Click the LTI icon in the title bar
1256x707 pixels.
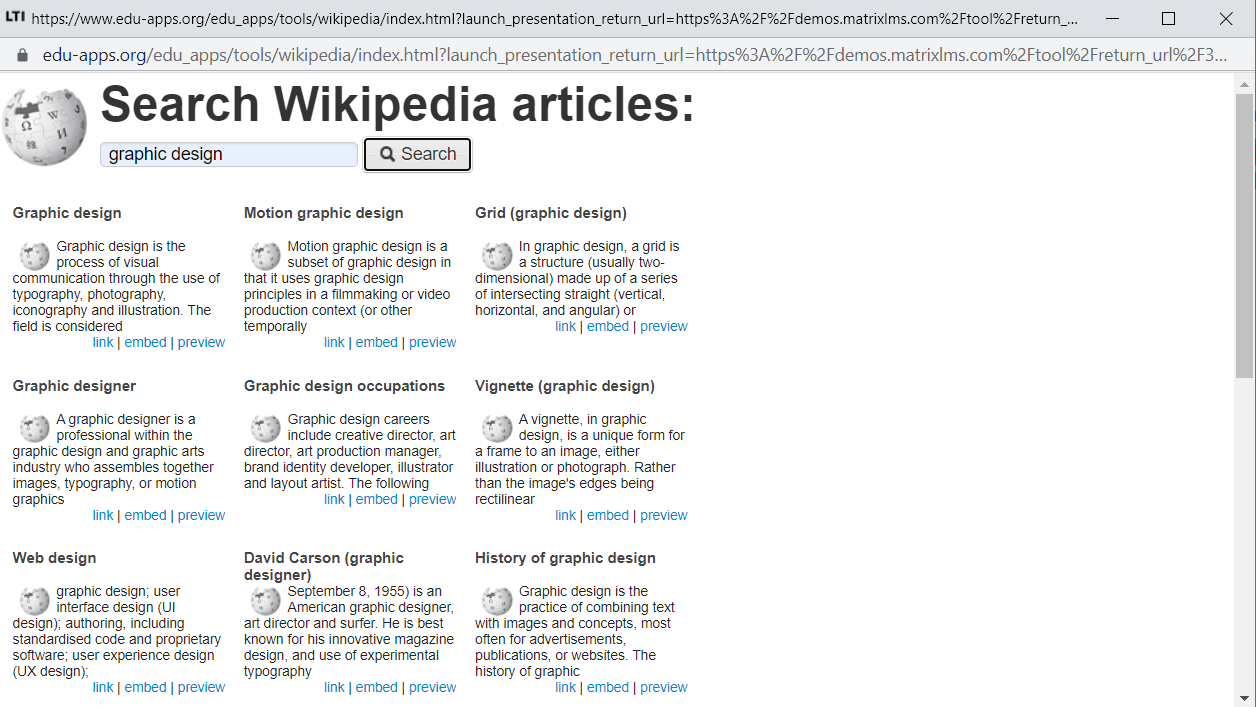click(15, 17)
